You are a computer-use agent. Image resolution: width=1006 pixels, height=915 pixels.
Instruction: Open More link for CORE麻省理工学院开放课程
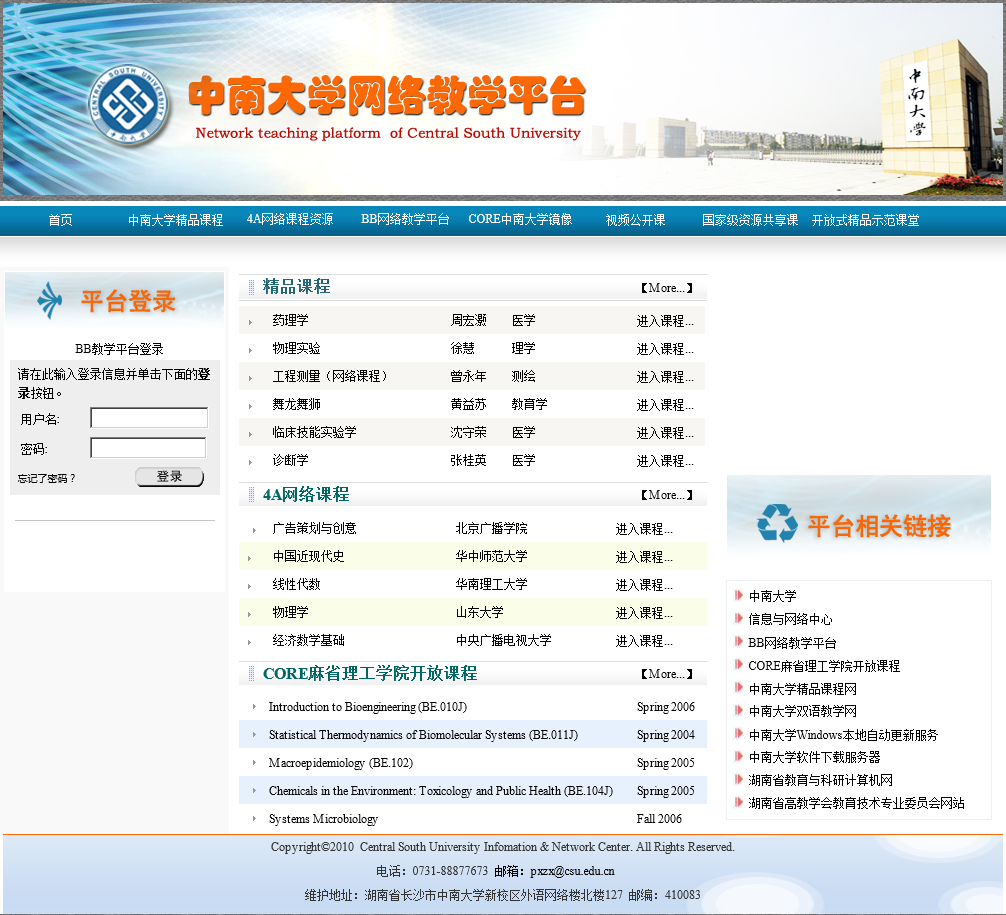click(x=667, y=674)
